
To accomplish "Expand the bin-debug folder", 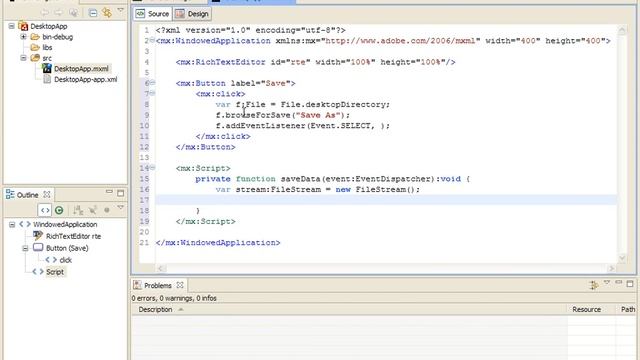I will 24,37.
